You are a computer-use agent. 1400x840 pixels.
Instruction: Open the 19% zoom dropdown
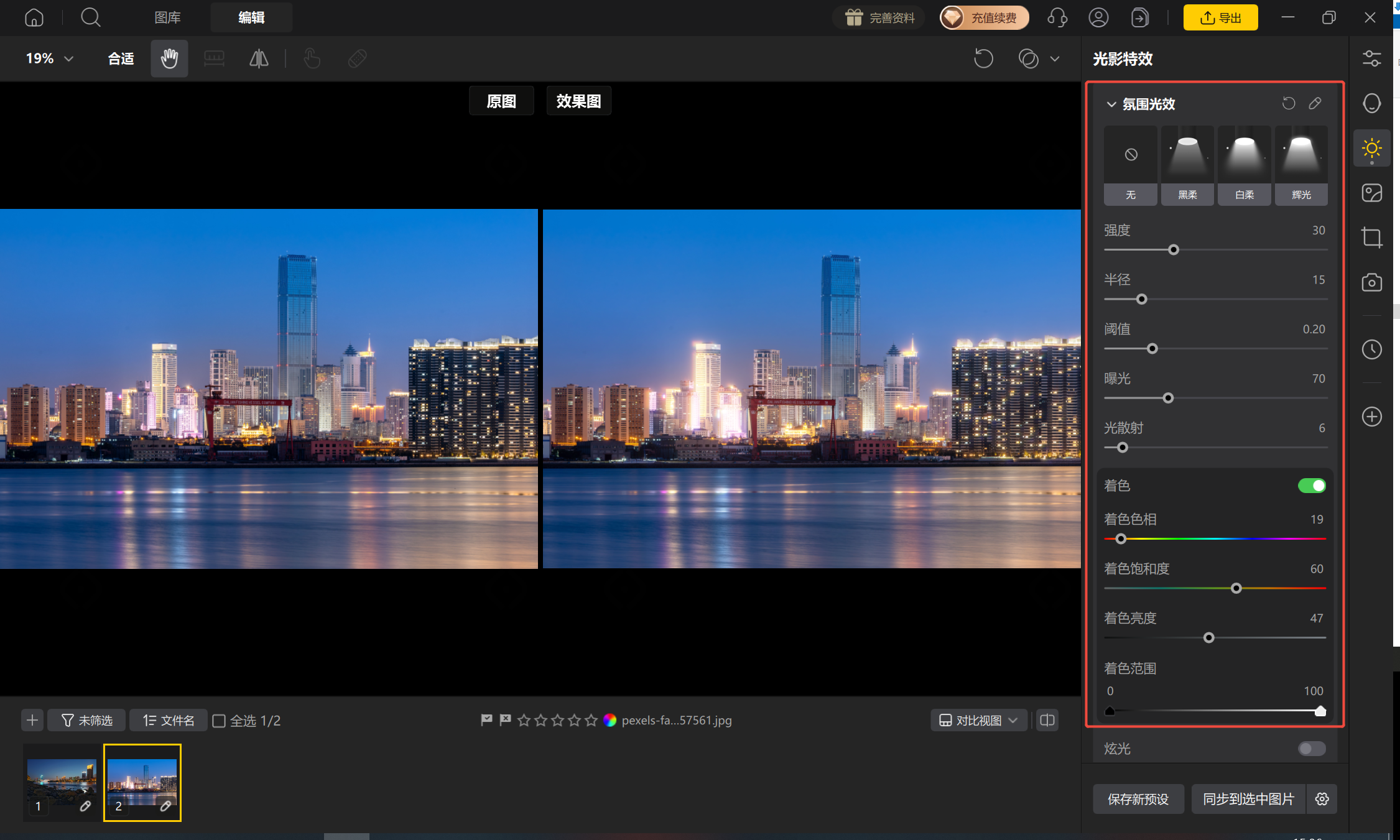tap(50, 58)
